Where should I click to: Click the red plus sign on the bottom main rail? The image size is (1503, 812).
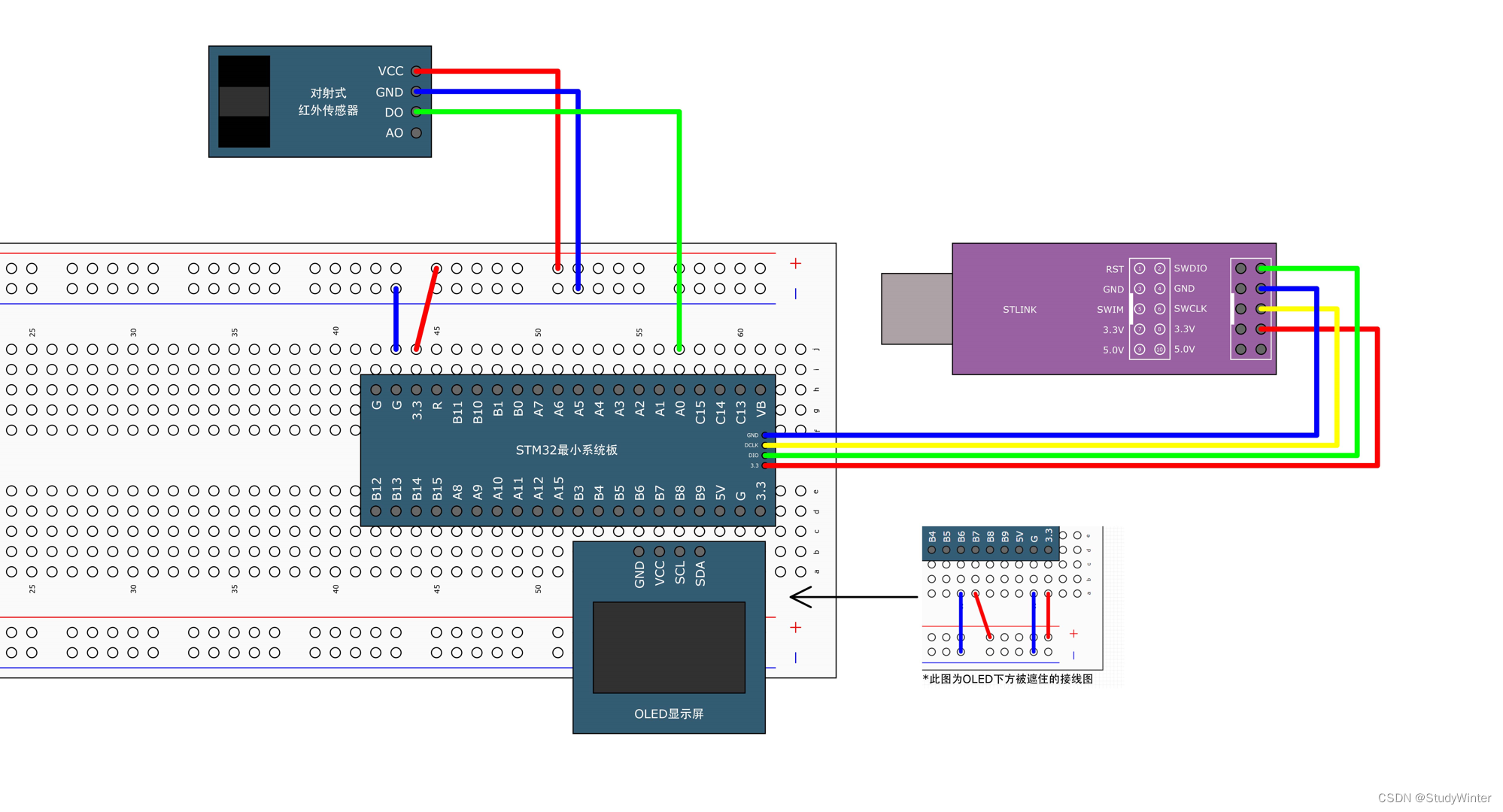click(x=795, y=628)
